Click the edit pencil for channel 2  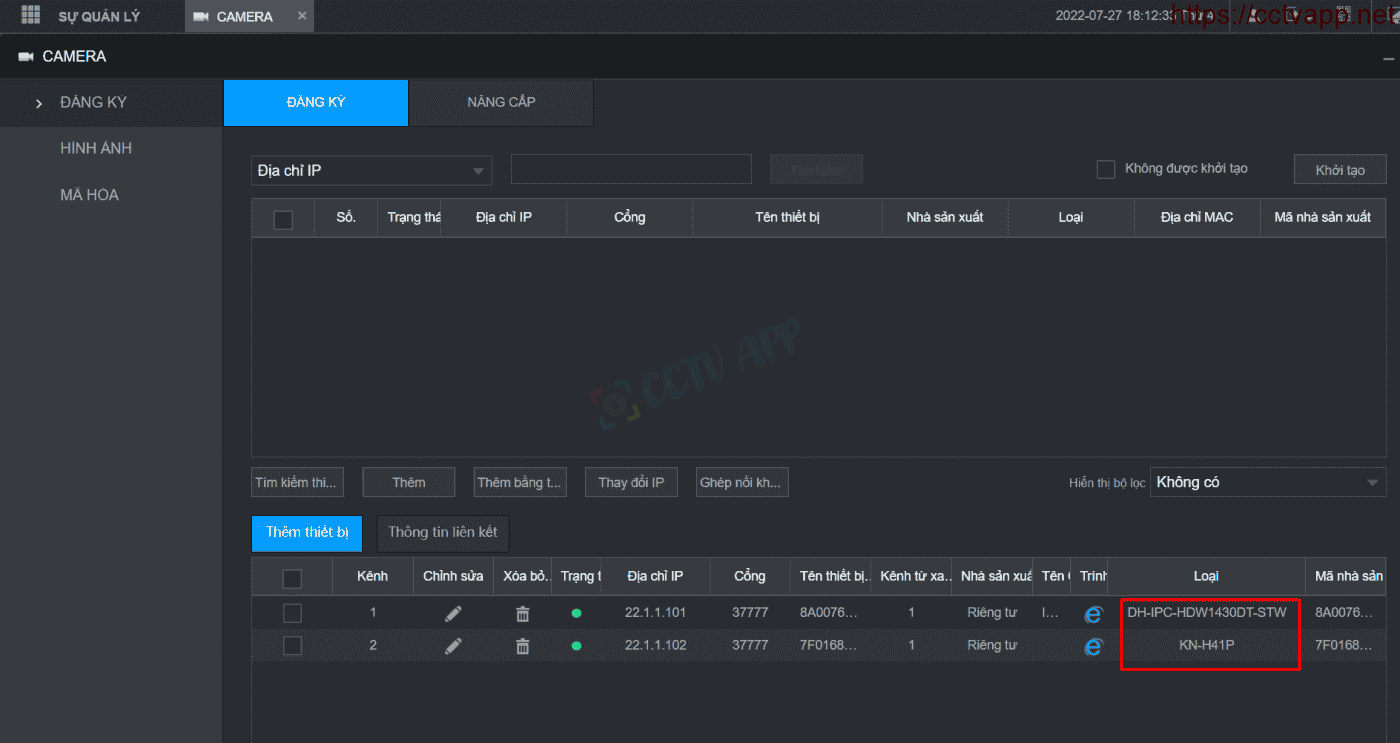[453, 646]
